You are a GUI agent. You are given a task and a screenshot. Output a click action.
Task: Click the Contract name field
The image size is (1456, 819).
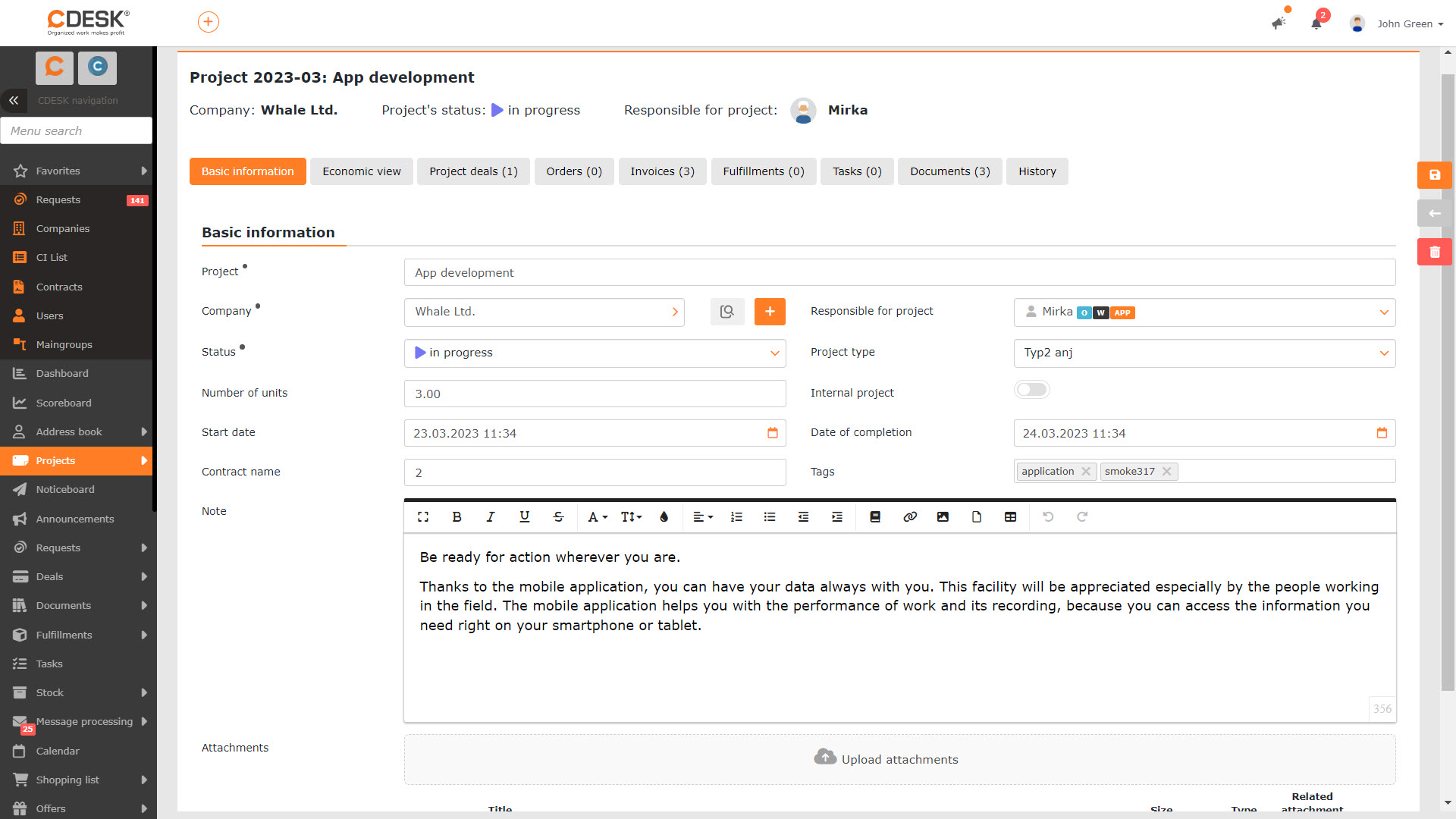click(595, 473)
